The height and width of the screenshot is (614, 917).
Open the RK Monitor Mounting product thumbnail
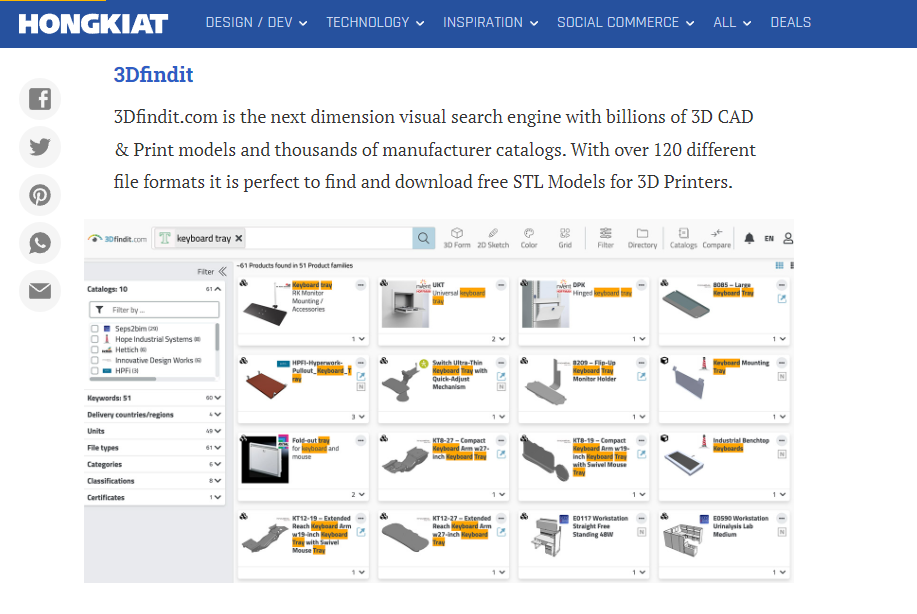pyautogui.click(x=265, y=305)
